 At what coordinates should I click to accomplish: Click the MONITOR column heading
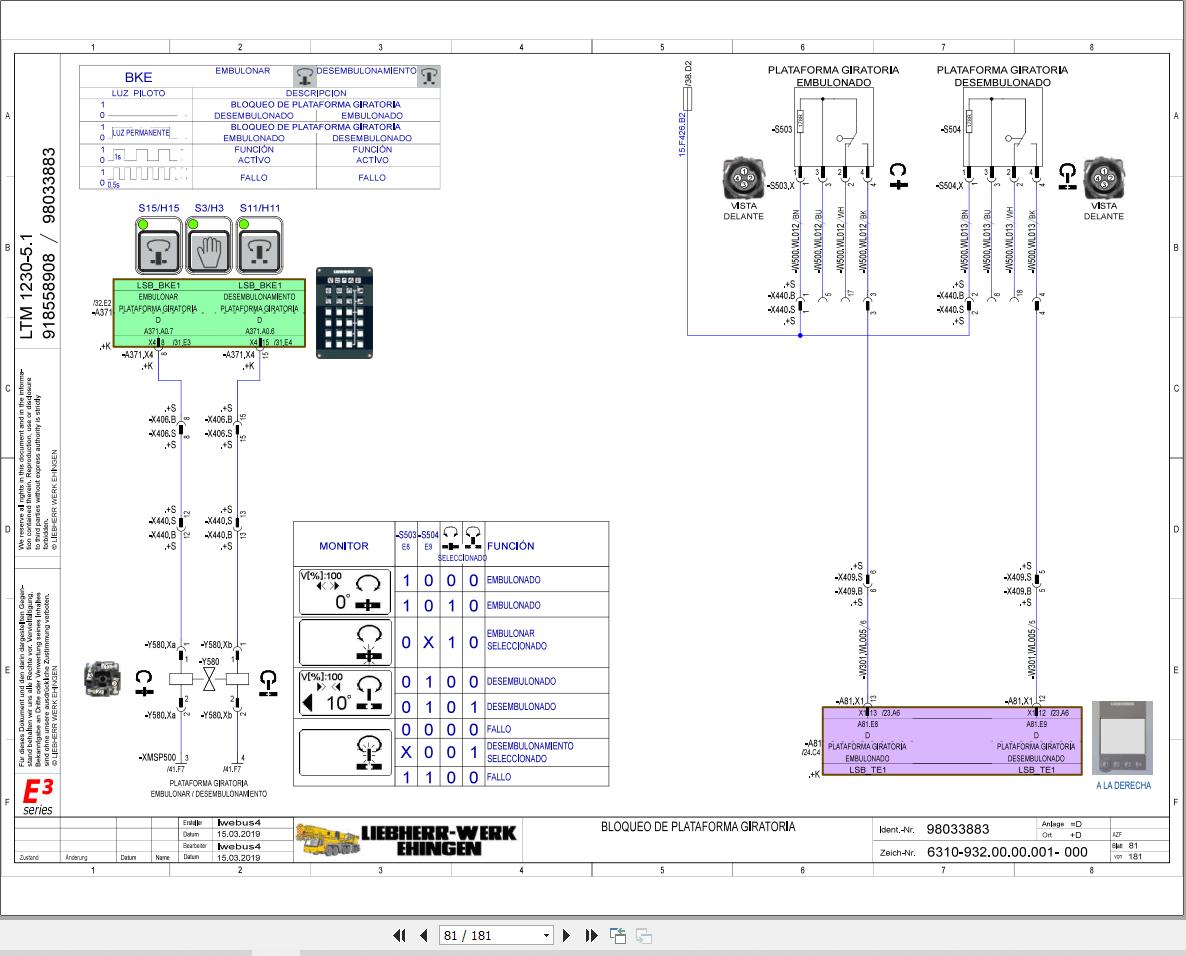[343, 545]
